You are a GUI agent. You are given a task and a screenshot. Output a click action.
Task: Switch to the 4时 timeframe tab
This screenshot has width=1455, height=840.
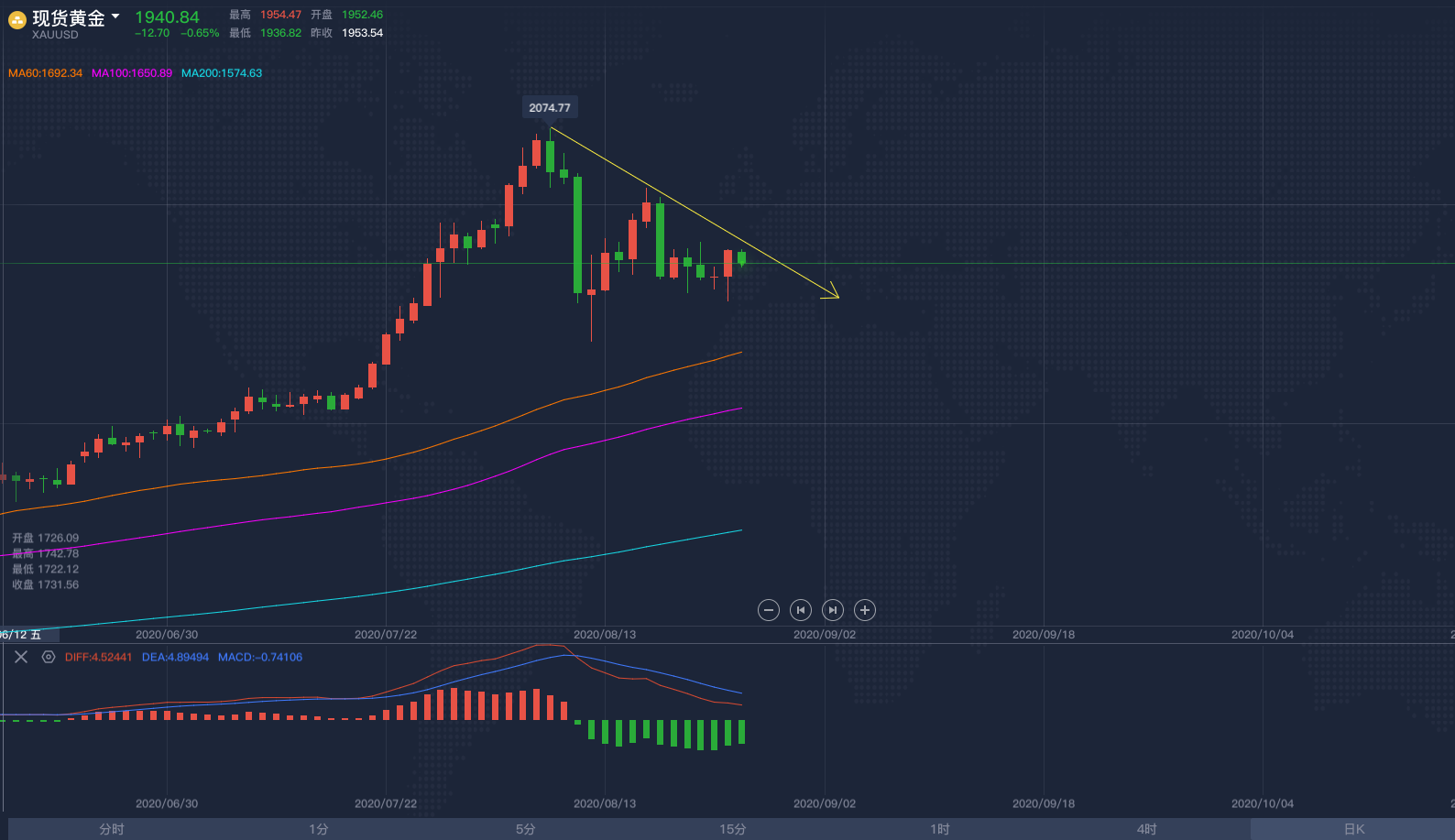pyautogui.click(x=1147, y=829)
